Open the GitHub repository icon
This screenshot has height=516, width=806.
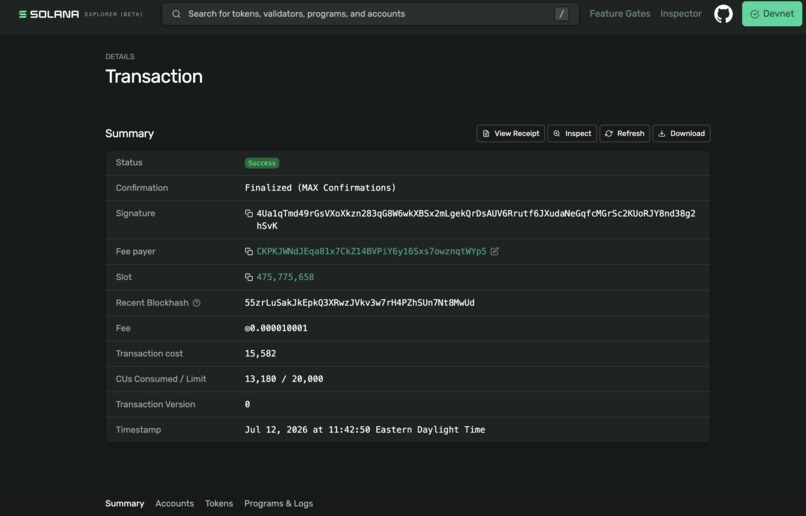pyautogui.click(x=723, y=14)
